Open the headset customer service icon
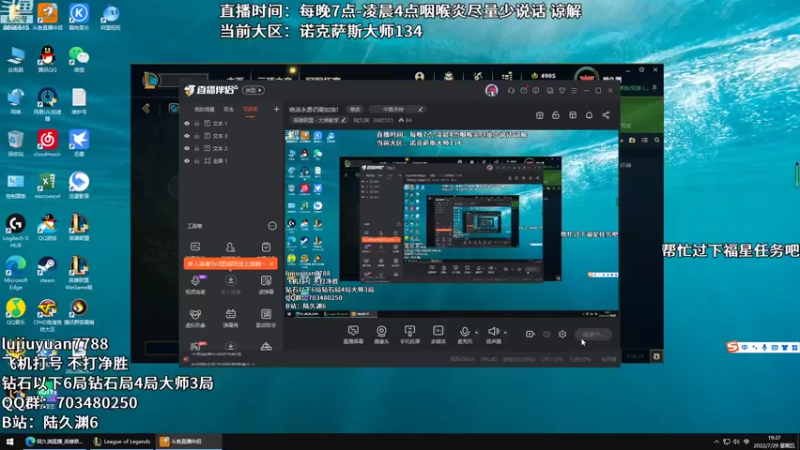Image resolution: width=800 pixels, height=450 pixels. tap(511, 90)
